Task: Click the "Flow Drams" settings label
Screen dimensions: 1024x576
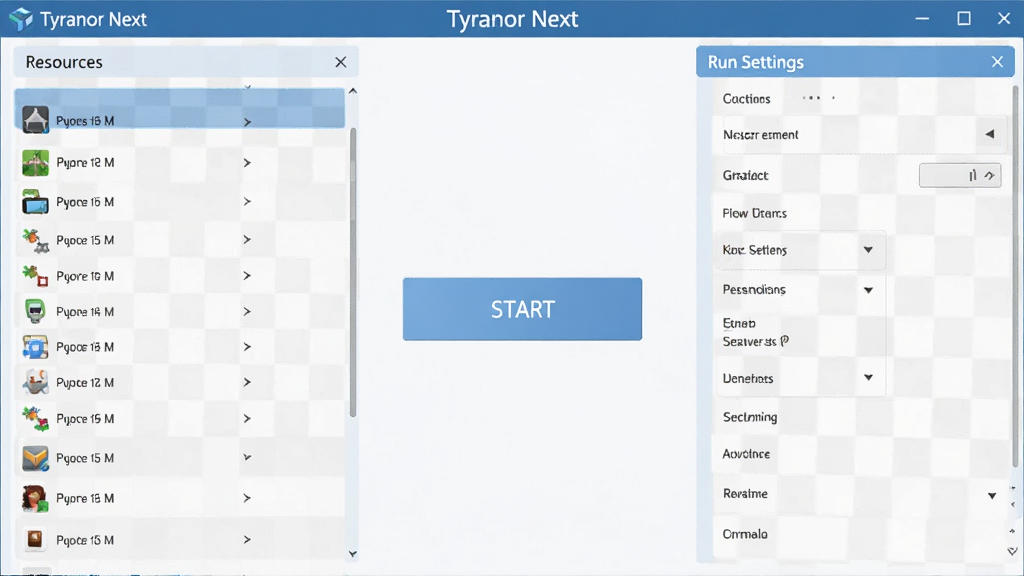Action: [754, 214]
